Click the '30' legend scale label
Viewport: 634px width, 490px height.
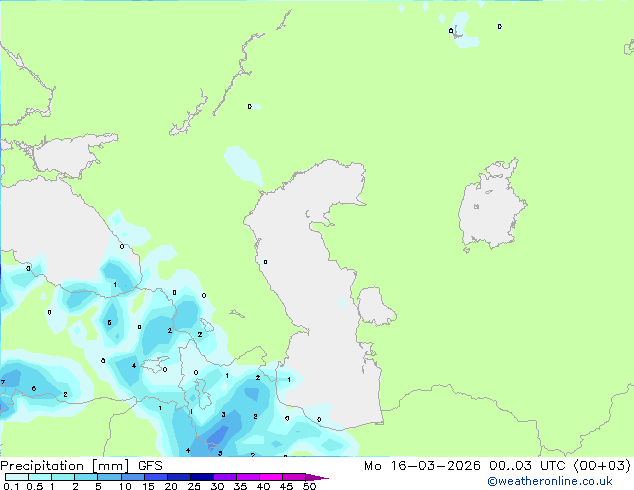coord(217,486)
